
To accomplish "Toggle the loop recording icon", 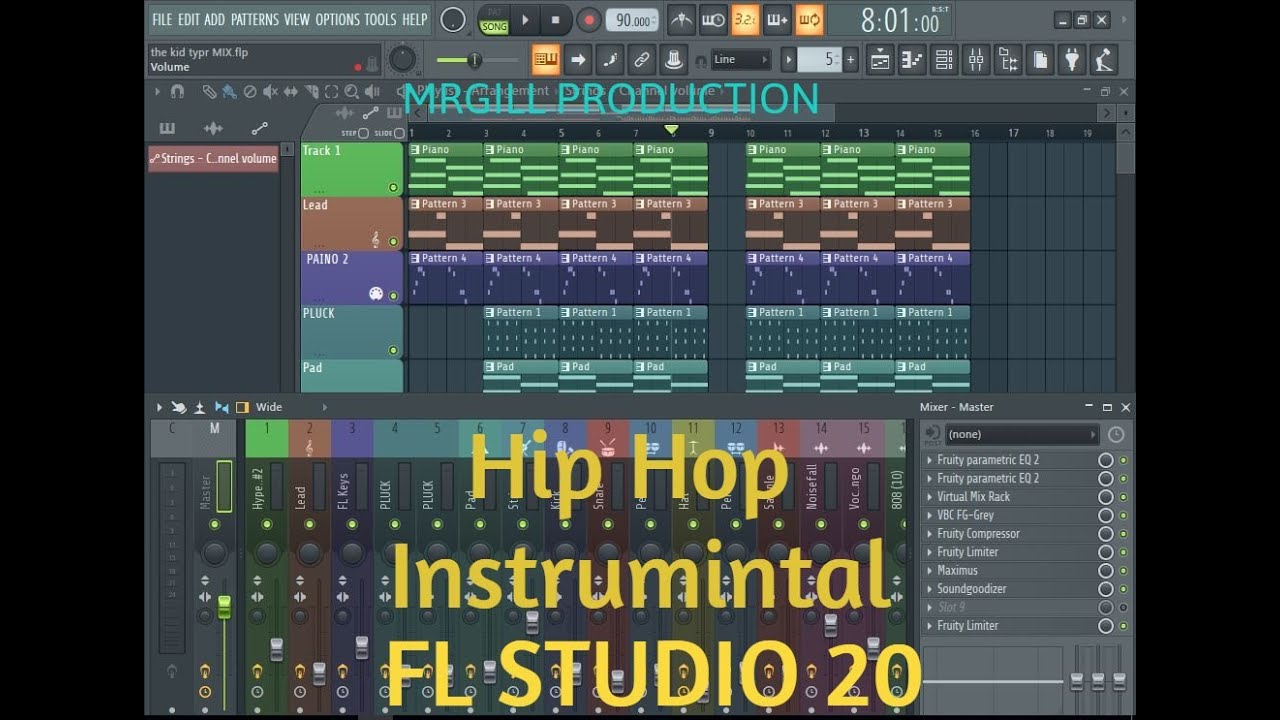I will pyautogui.click(x=809, y=19).
